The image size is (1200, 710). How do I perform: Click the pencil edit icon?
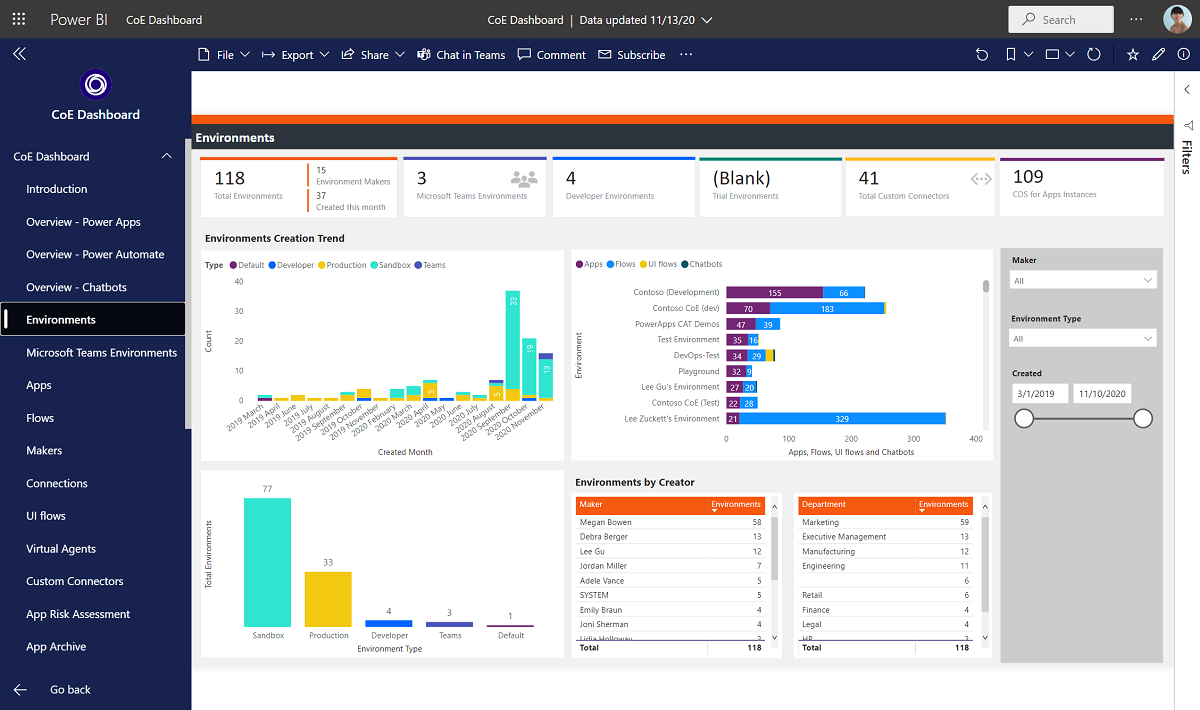(x=1159, y=55)
